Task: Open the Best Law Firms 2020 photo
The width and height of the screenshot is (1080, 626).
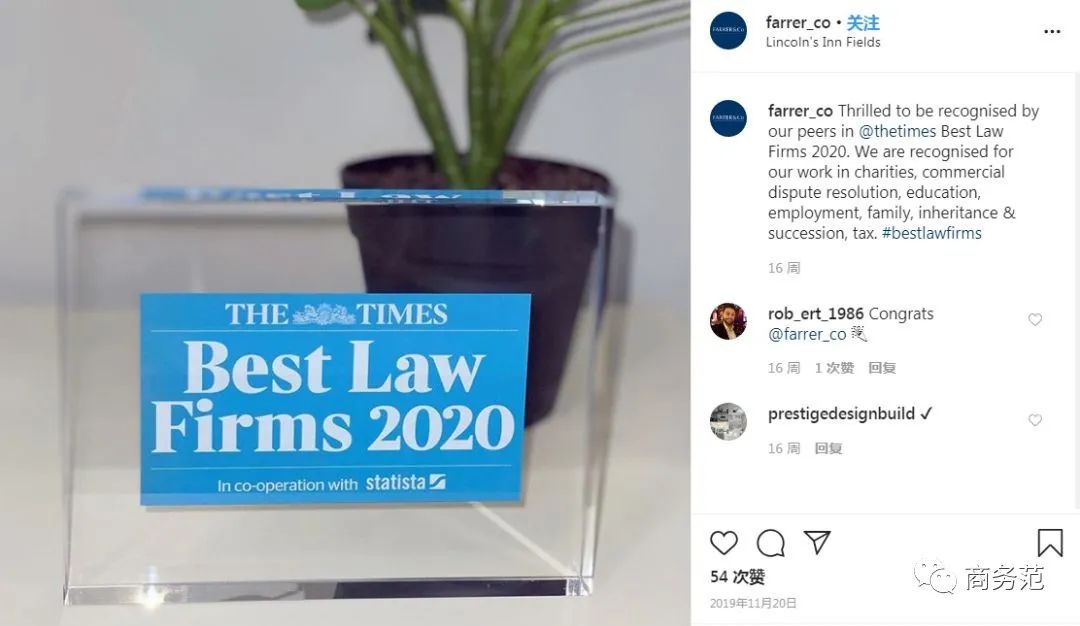Action: tap(345, 313)
